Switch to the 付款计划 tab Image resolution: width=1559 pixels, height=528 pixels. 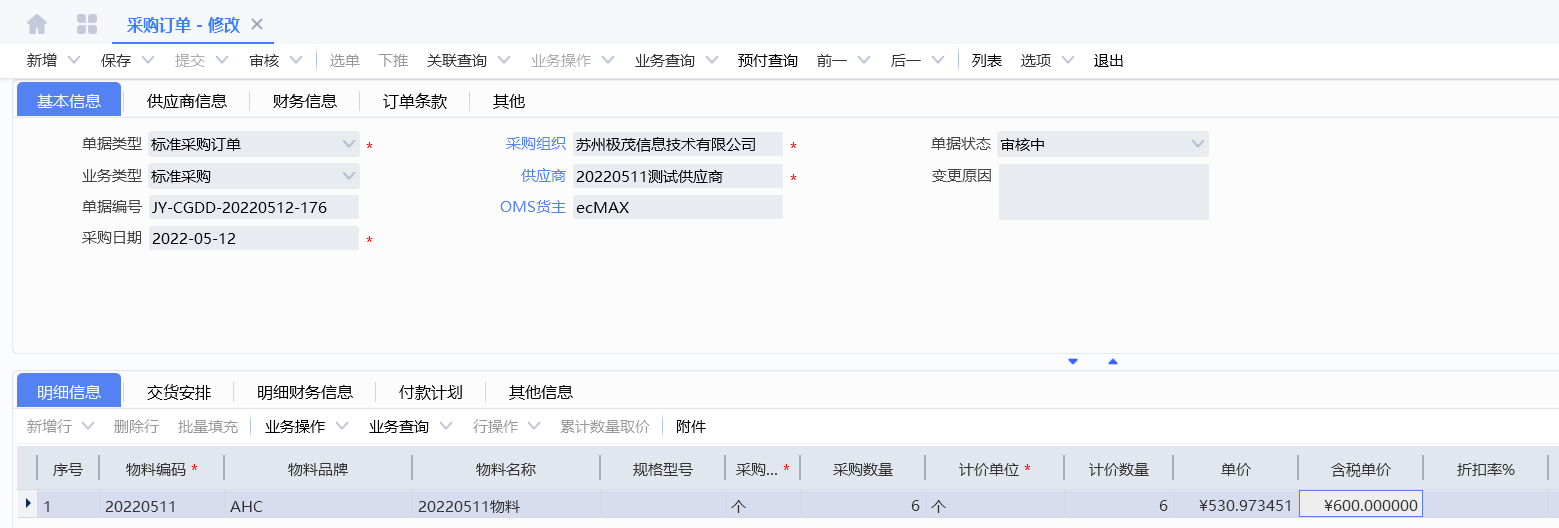431,392
